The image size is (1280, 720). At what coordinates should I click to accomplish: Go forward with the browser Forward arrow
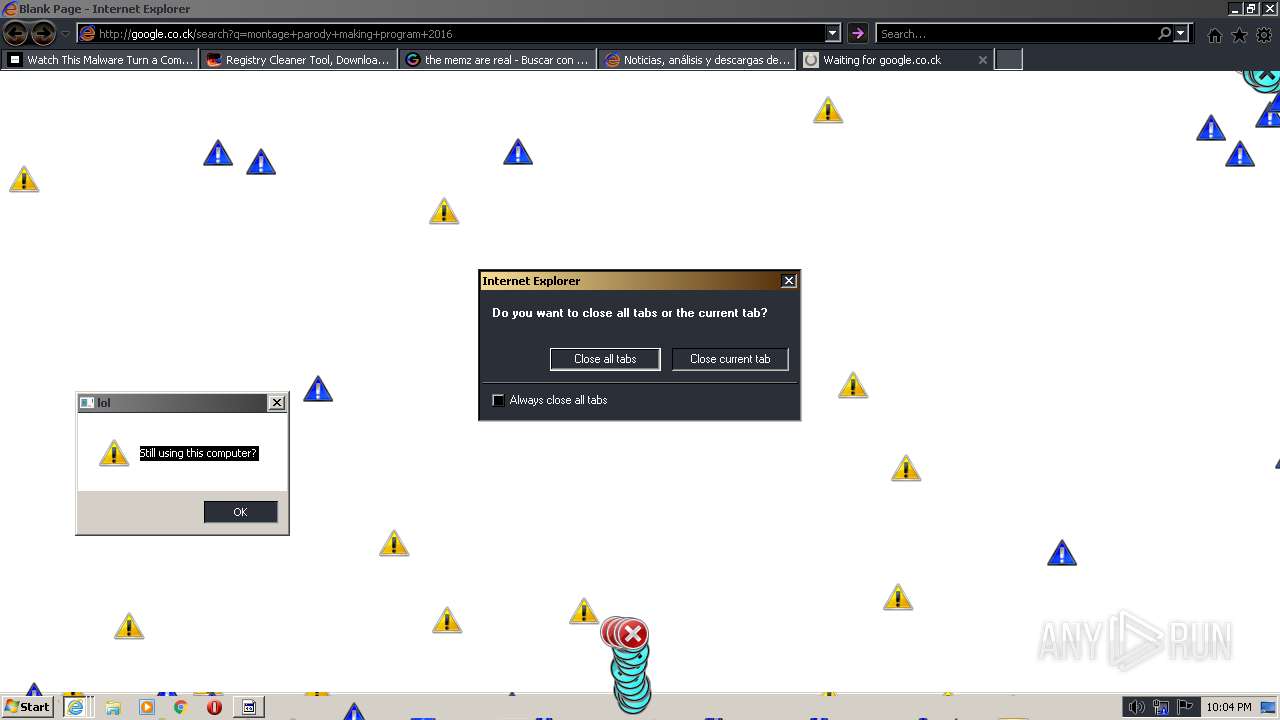pyautogui.click(x=43, y=34)
